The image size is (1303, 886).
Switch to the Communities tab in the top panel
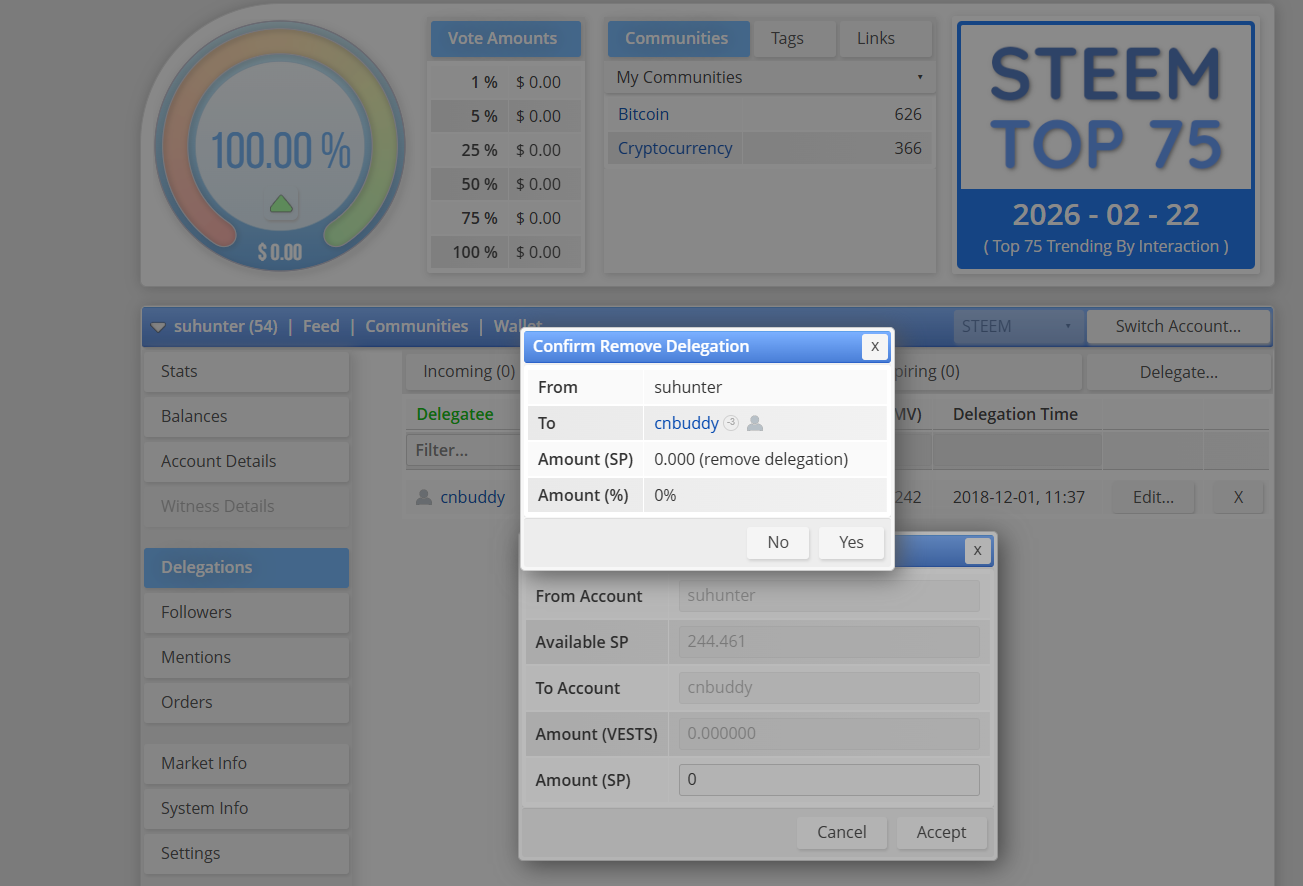coord(677,39)
